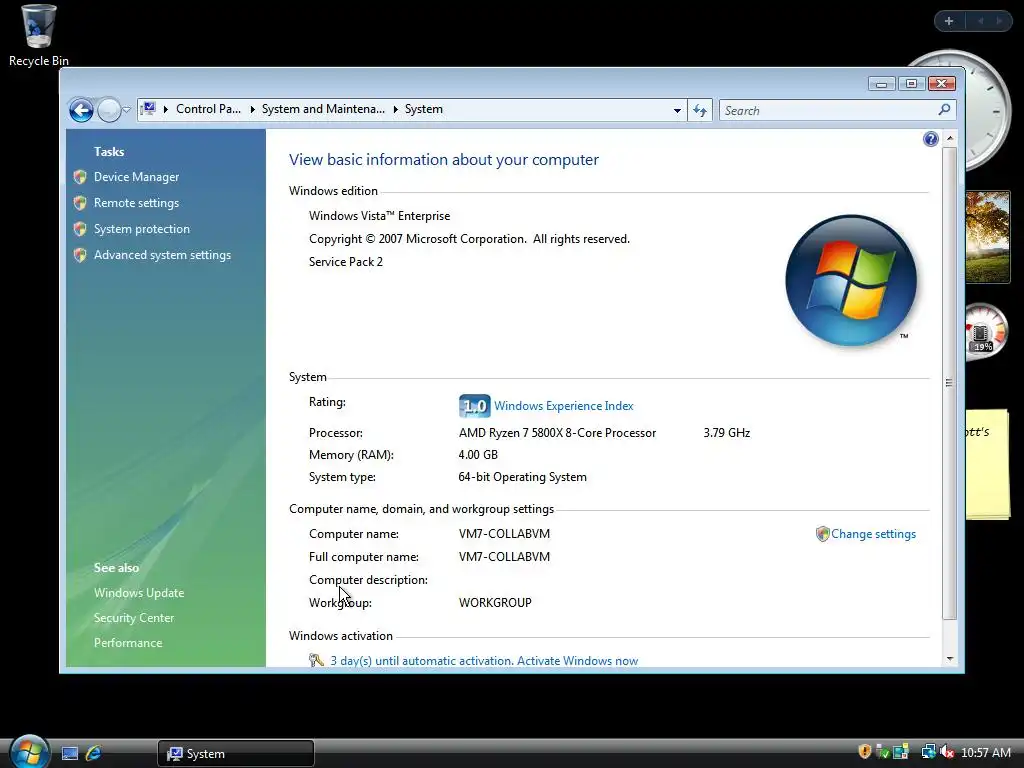Click the keys icon beside activation message
Screen dimensions: 1024x768
[x=317, y=660]
